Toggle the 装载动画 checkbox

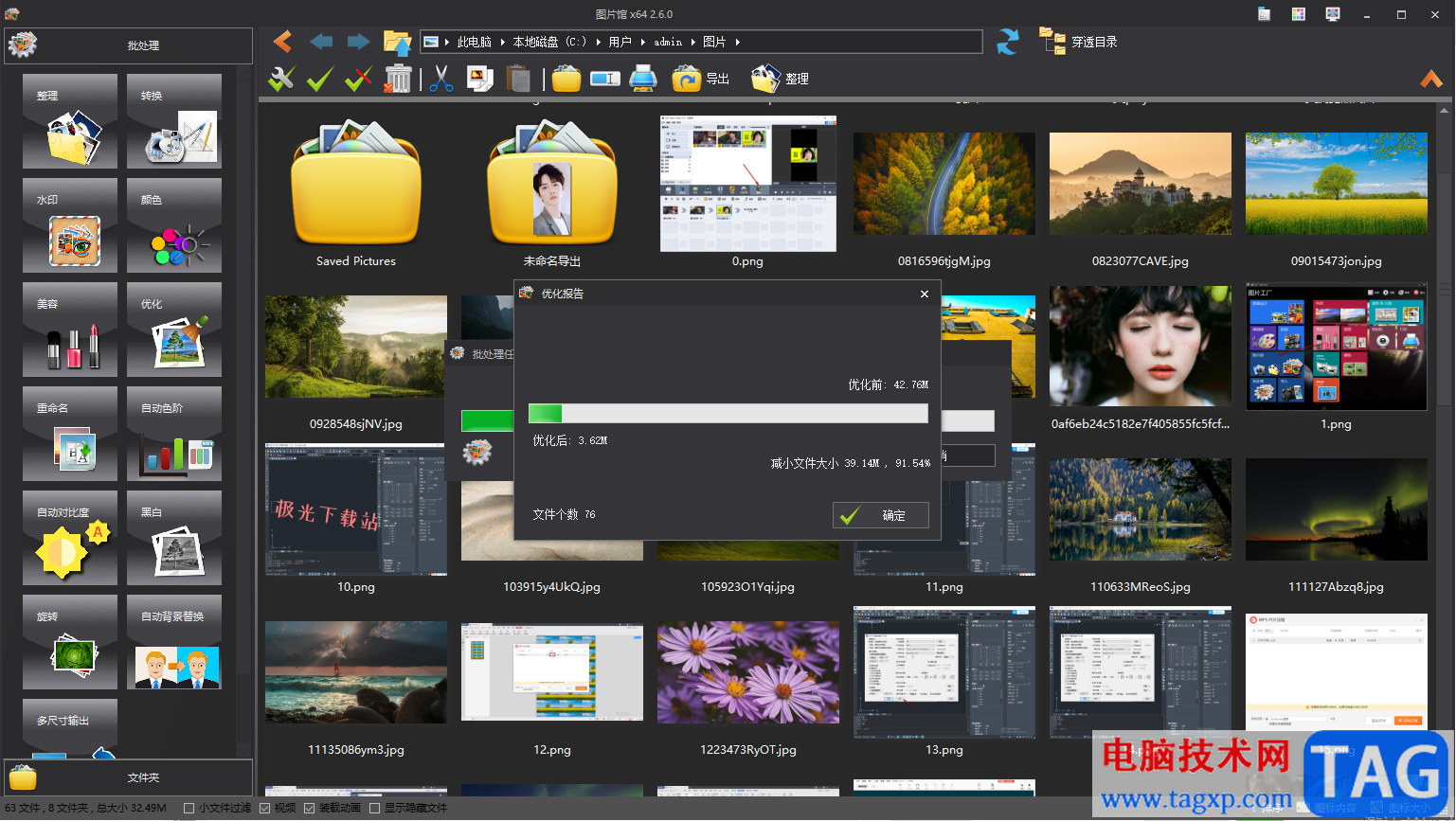tap(309, 808)
